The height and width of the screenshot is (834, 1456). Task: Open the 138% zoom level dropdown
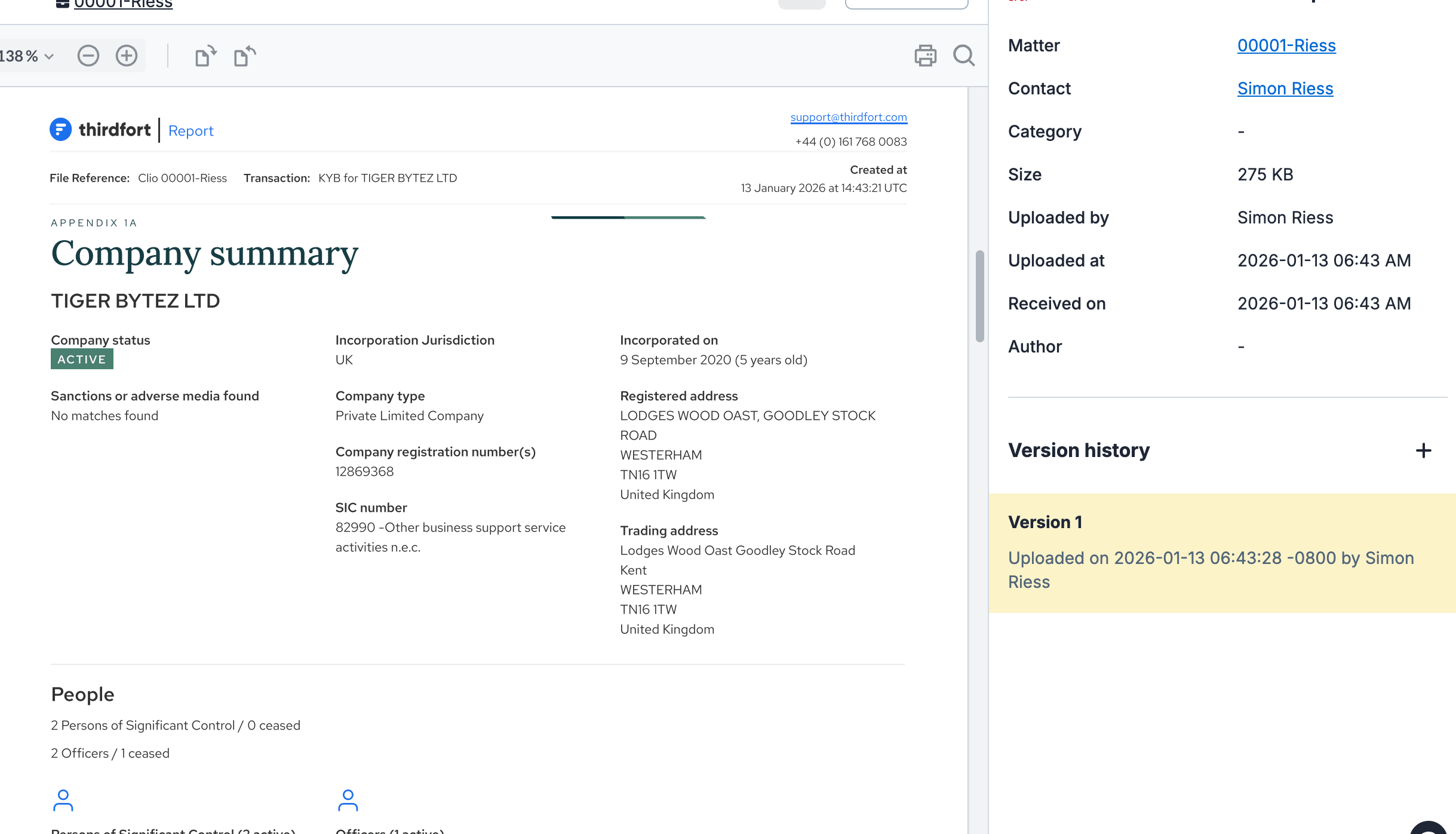click(x=27, y=56)
